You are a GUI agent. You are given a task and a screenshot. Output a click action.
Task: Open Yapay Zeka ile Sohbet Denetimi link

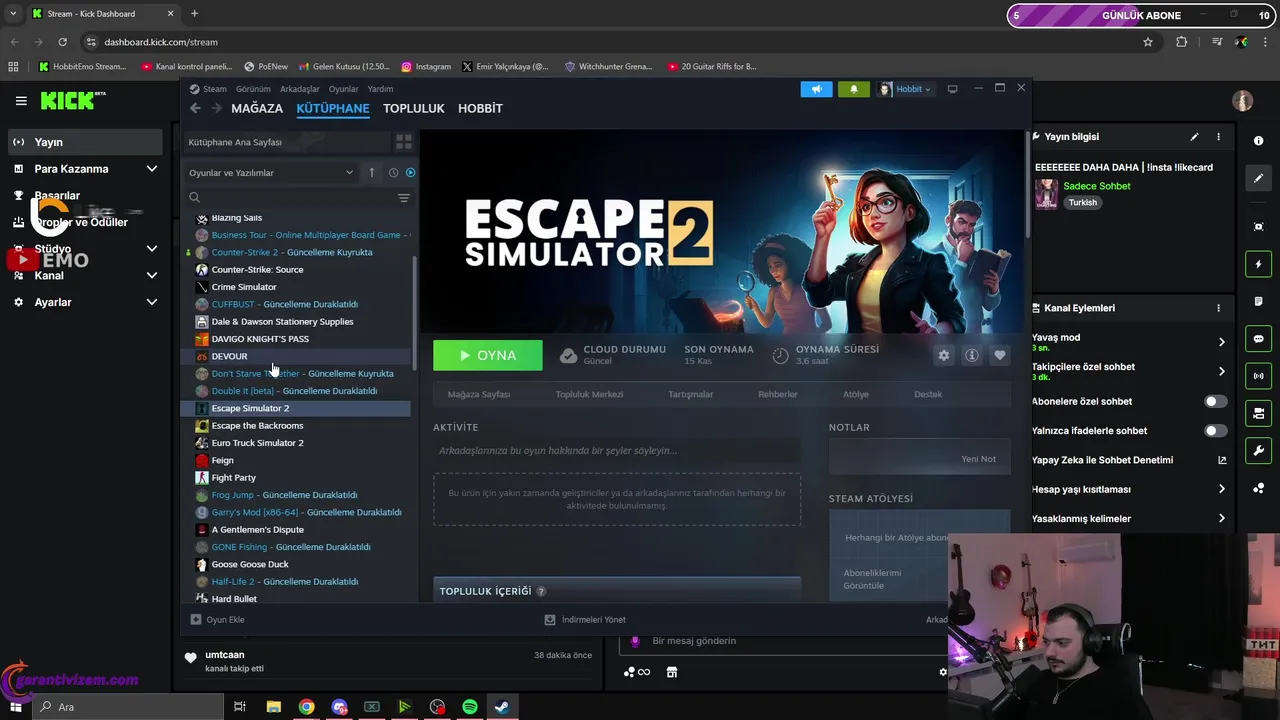coord(1129,460)
